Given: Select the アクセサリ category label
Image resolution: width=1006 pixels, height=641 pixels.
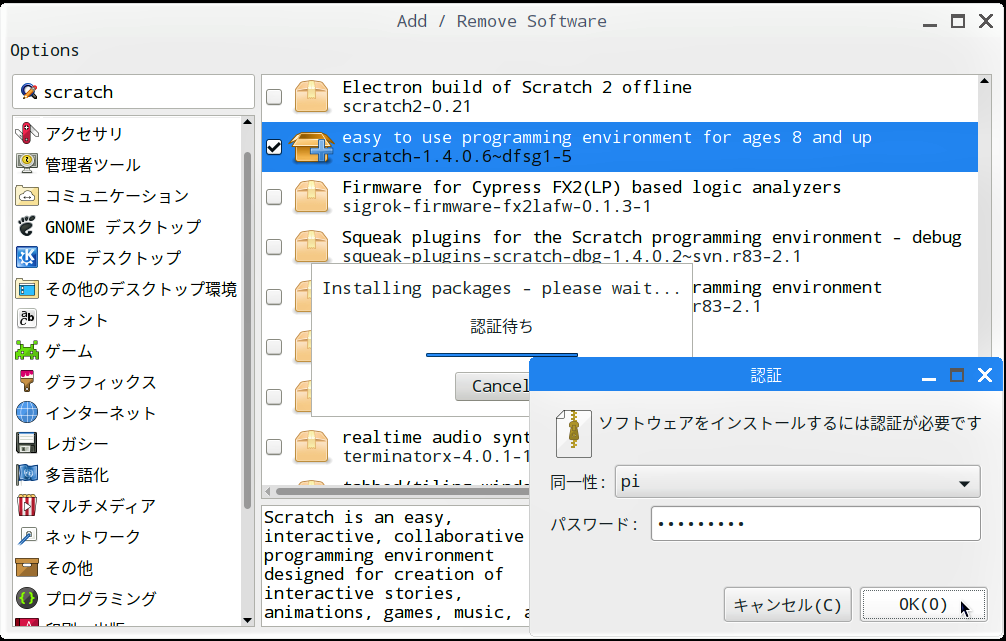Looking at the screenshot, I should click(x=84, y=133).
